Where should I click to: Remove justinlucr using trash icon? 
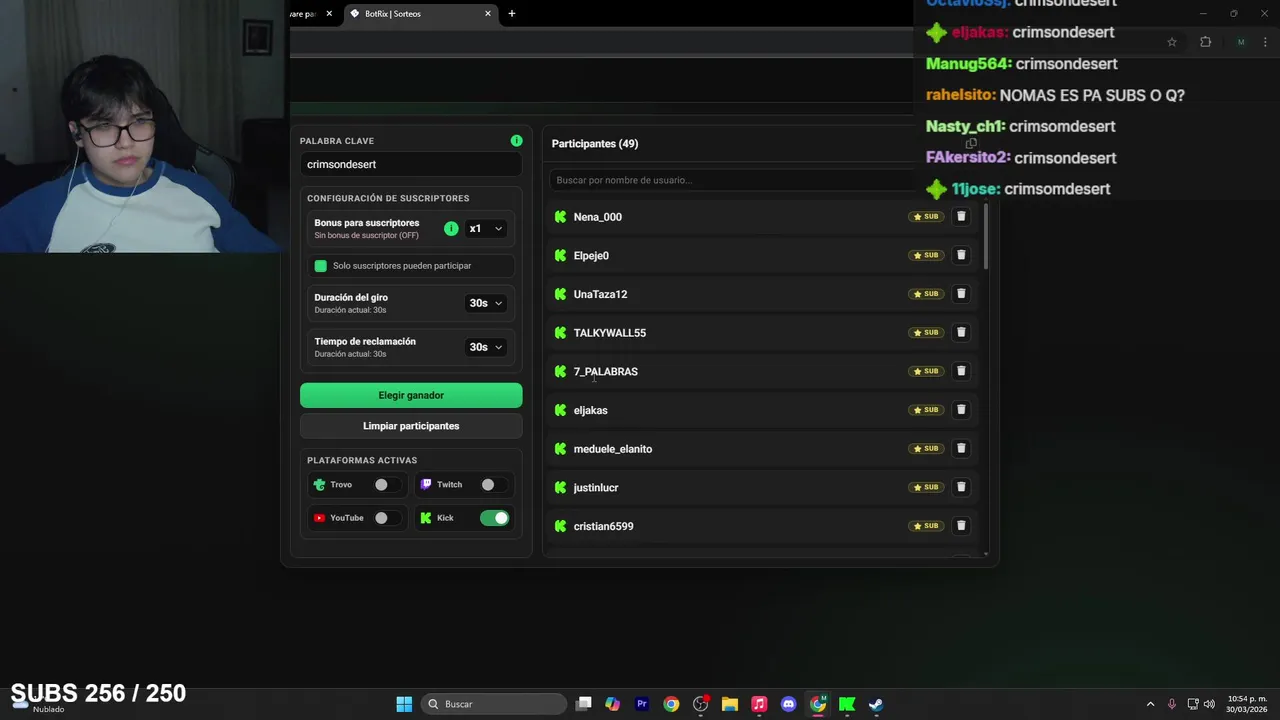961,487
